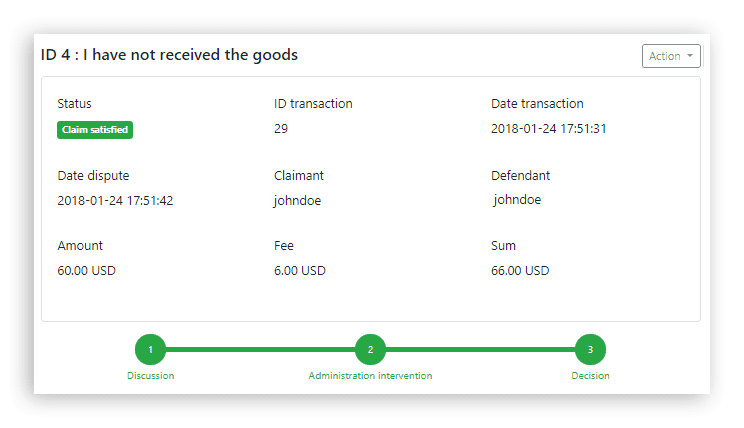
Task: Click Defendant name johndoe
Action: (517, 200)
